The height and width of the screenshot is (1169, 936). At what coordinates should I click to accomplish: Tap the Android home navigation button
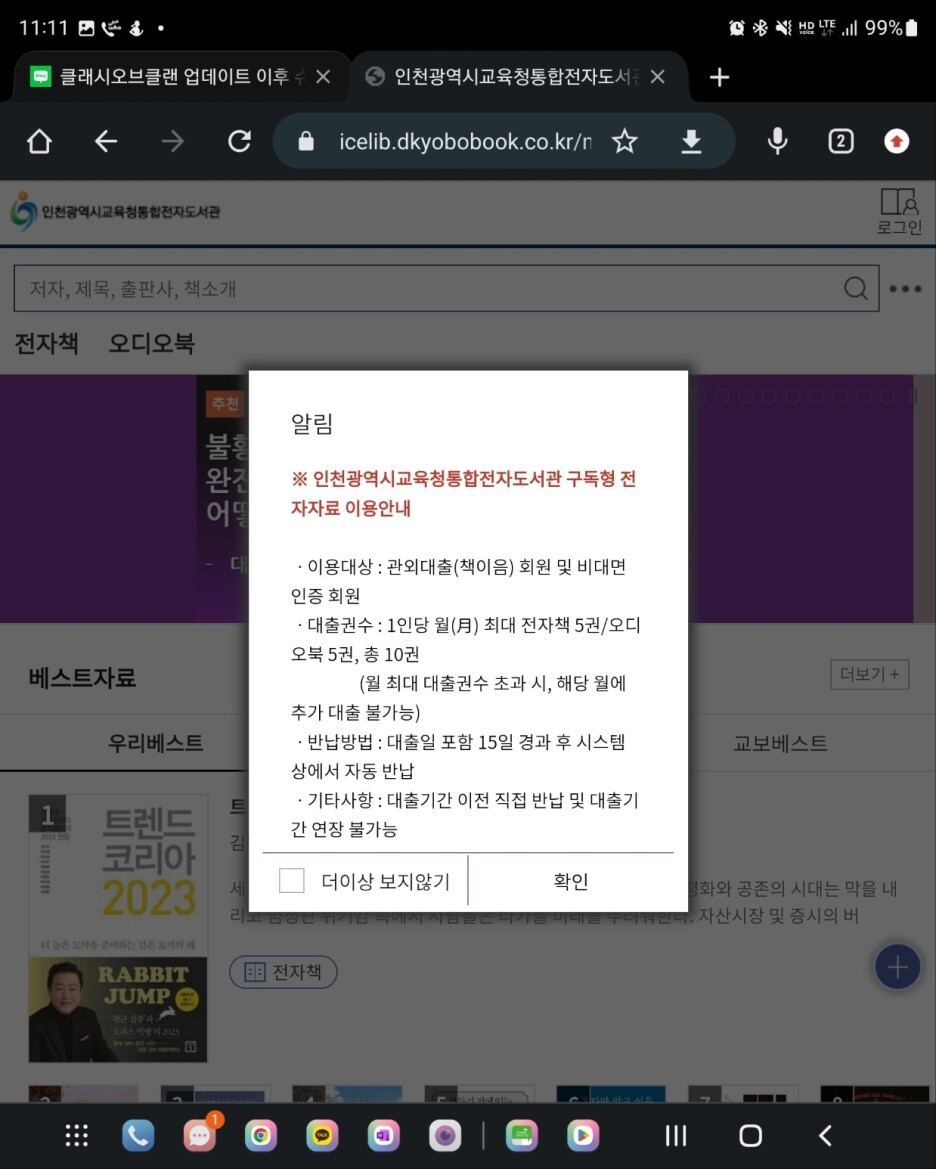750,1135
